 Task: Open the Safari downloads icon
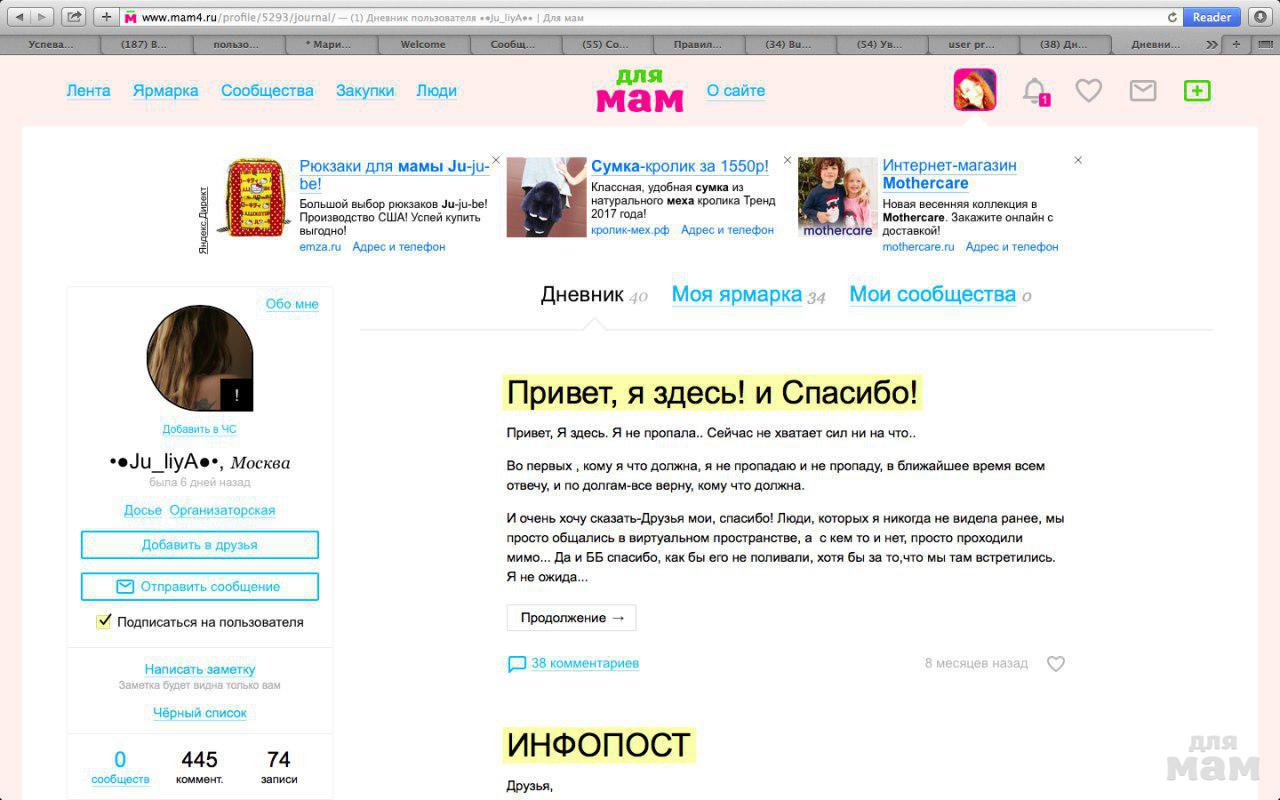coord(1259,17)
